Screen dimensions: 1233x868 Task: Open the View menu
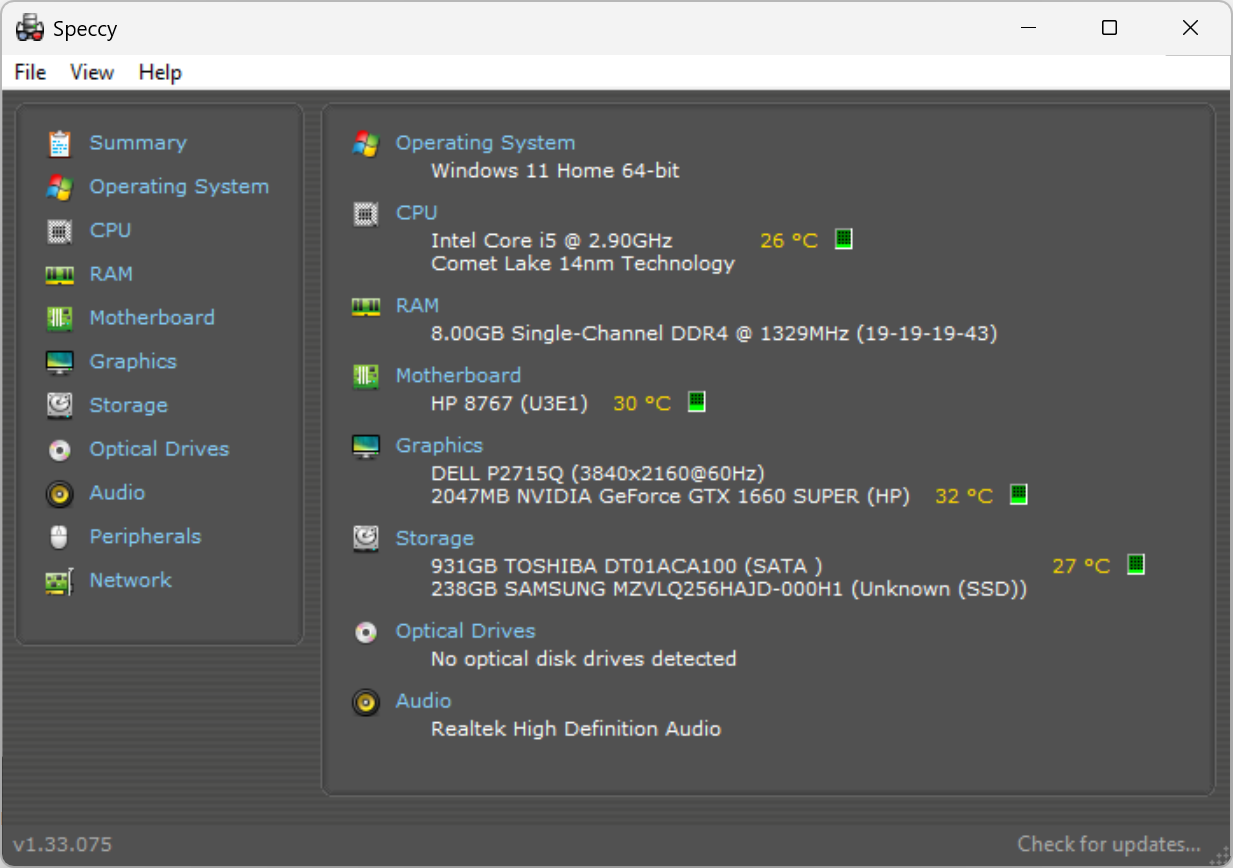(92, 72)
